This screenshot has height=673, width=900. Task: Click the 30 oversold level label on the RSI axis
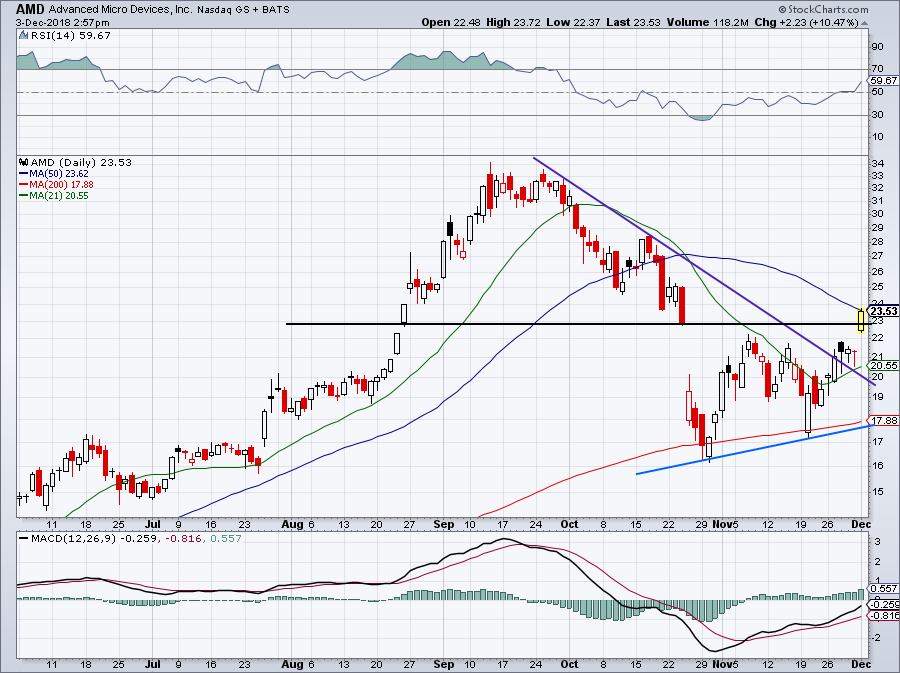tap(878, 115)
